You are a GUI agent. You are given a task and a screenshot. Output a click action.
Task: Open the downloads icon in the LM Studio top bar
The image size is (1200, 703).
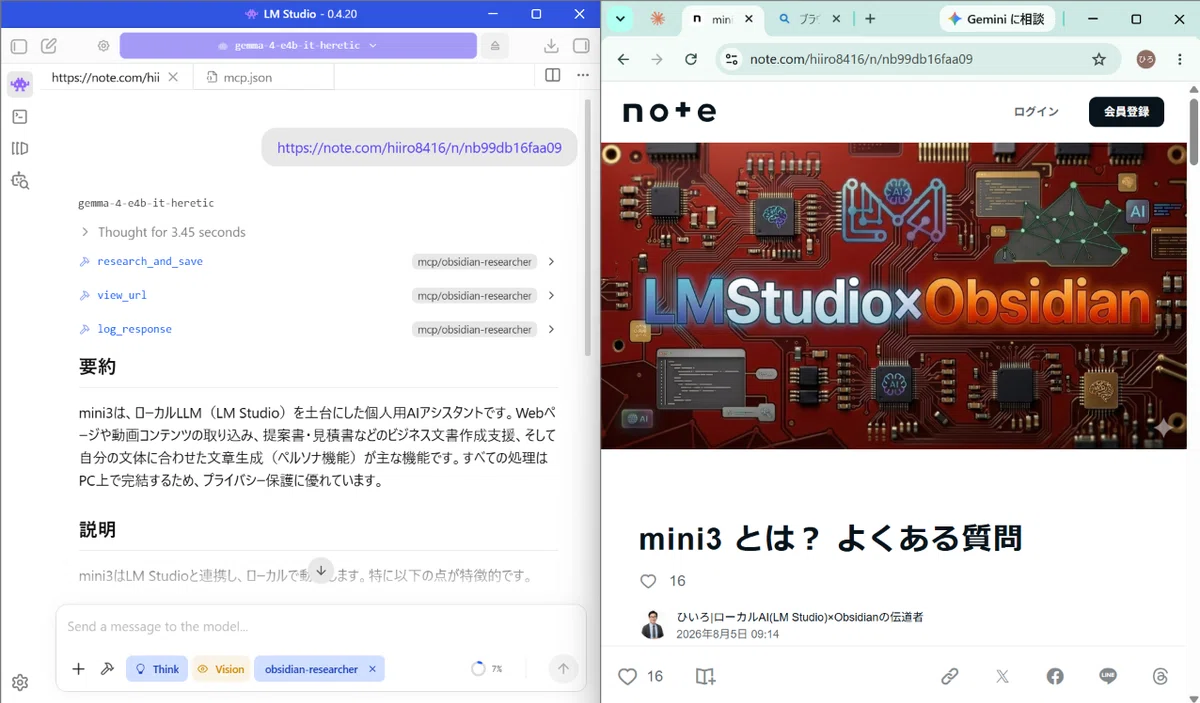[551, 46]
